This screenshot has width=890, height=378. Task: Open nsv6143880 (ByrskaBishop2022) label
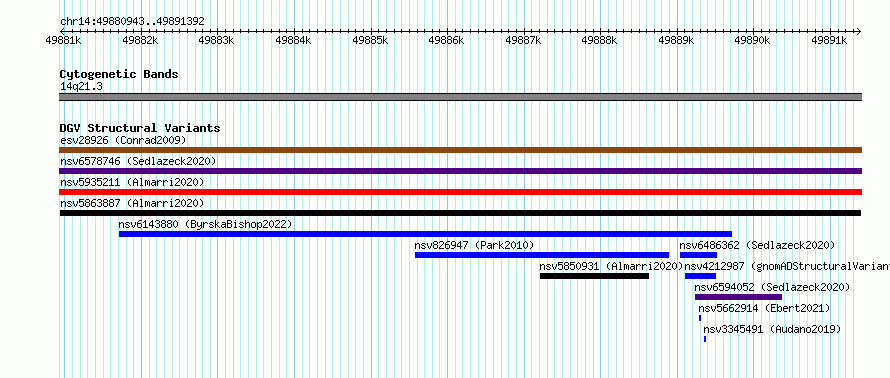[205, 224]
